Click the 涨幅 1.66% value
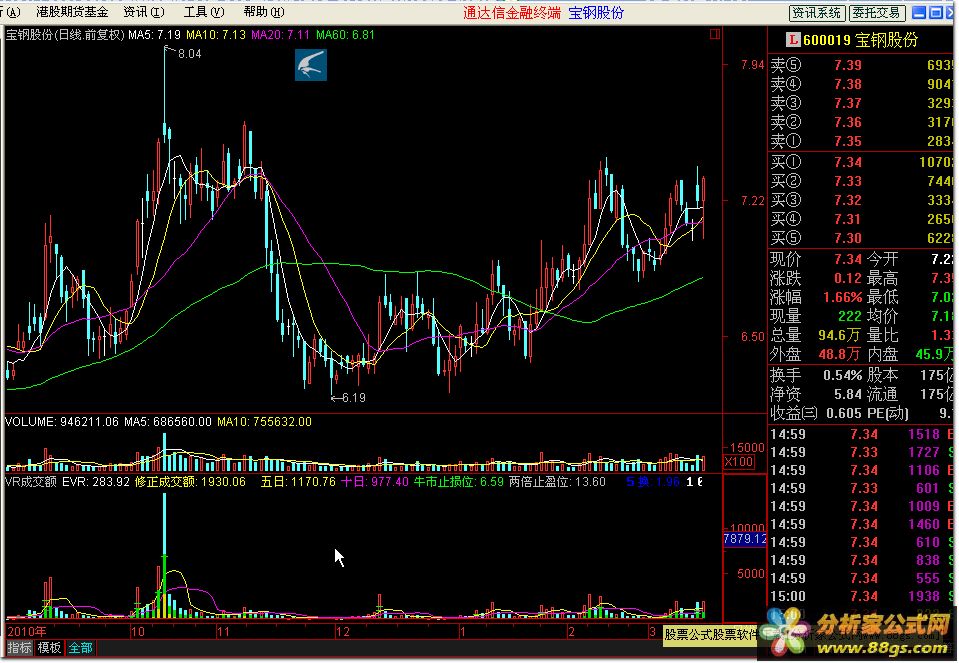Image resolution: width=959 pixels, height=663 pixels. pos(842,297)
